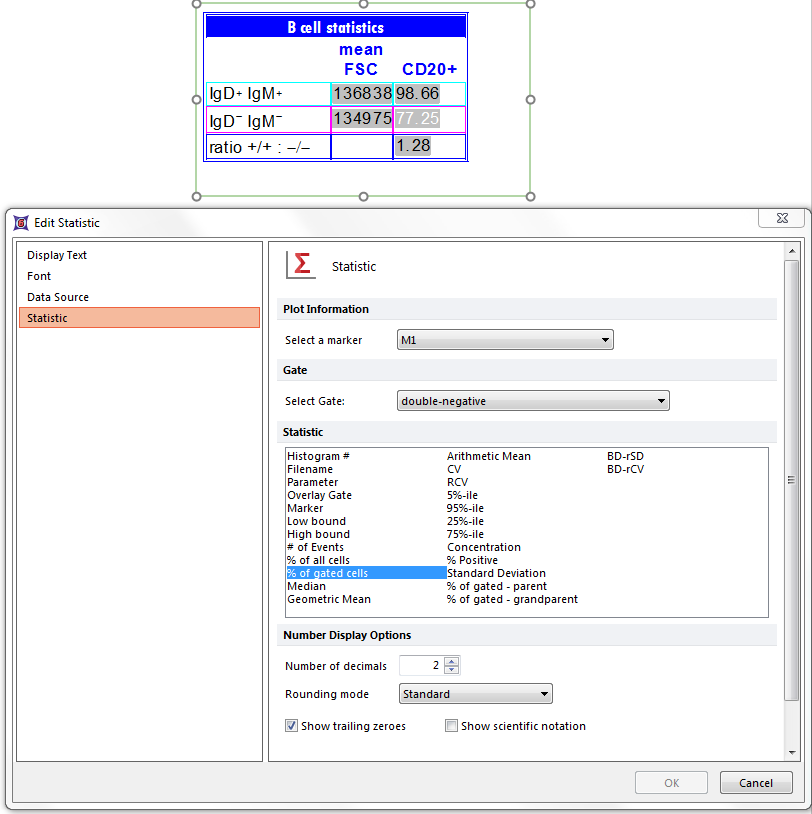This screenshot has width=812, height=814.
Task: Uncheck Show trailing zeroes
Action: tap(292, 726)
